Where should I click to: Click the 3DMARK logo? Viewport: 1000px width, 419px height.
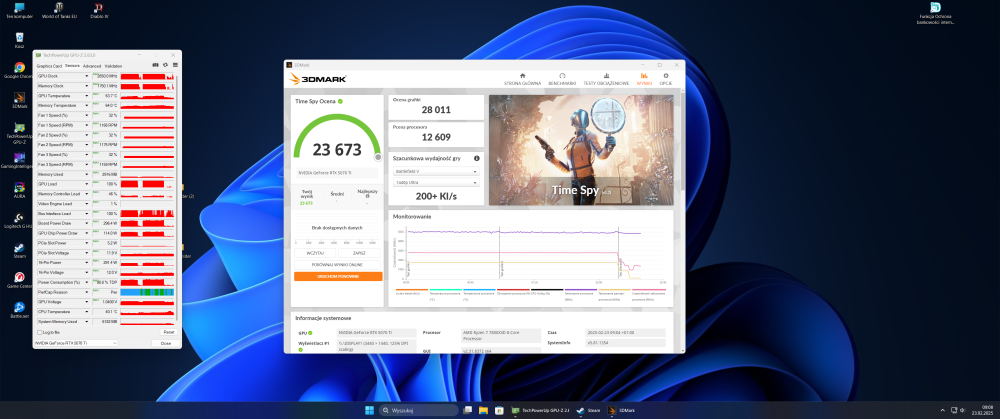[x=318, y=79]
